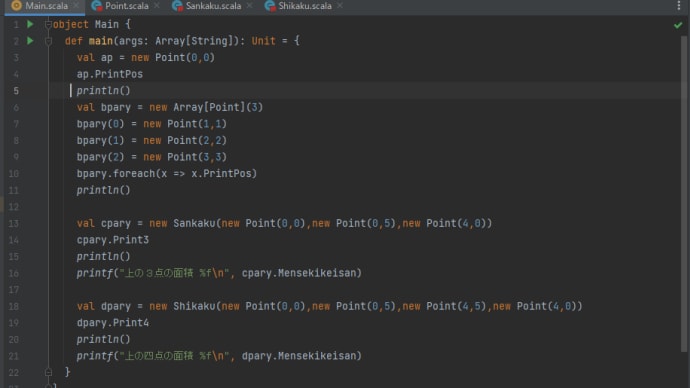
Task: Click line number 18 in gutter
Action: coord(14,306)
